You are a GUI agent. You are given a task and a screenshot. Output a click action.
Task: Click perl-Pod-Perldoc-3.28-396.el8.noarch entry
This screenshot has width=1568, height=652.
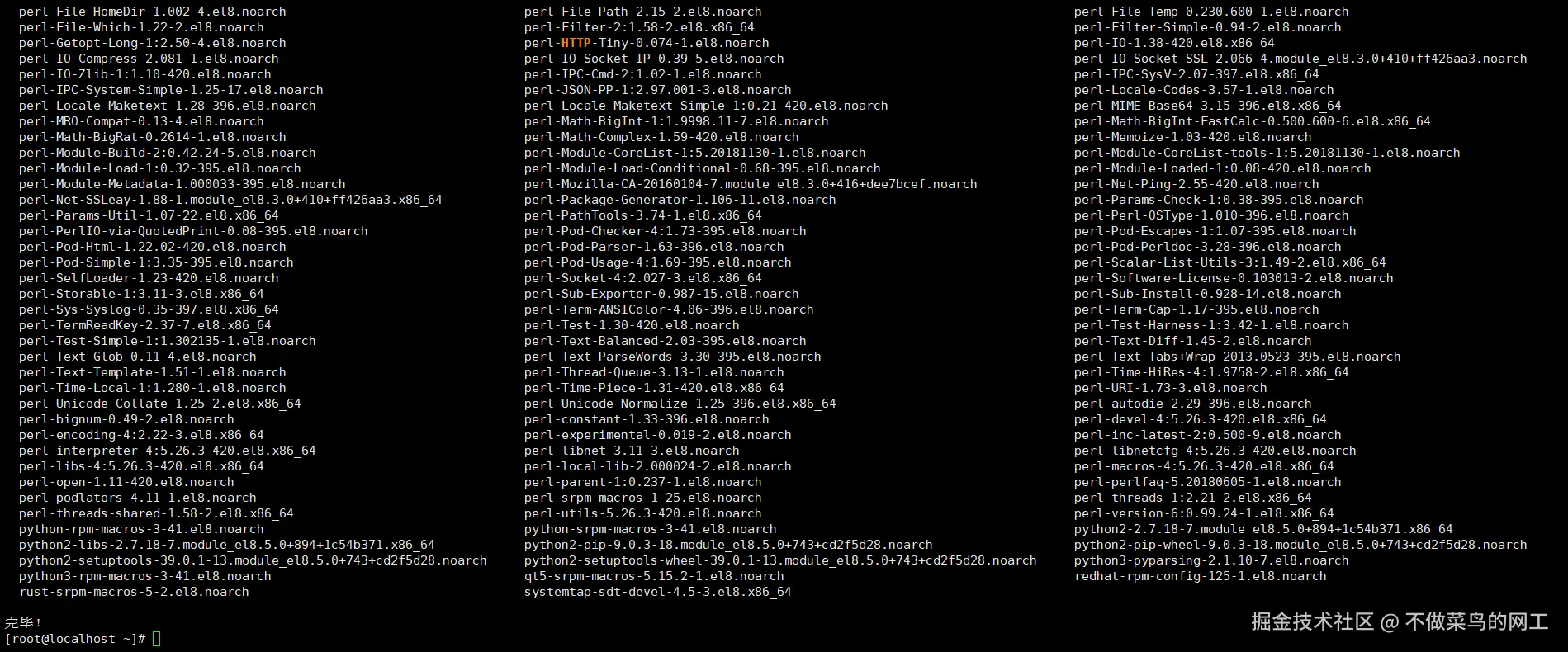click(x=1208, y=247)
